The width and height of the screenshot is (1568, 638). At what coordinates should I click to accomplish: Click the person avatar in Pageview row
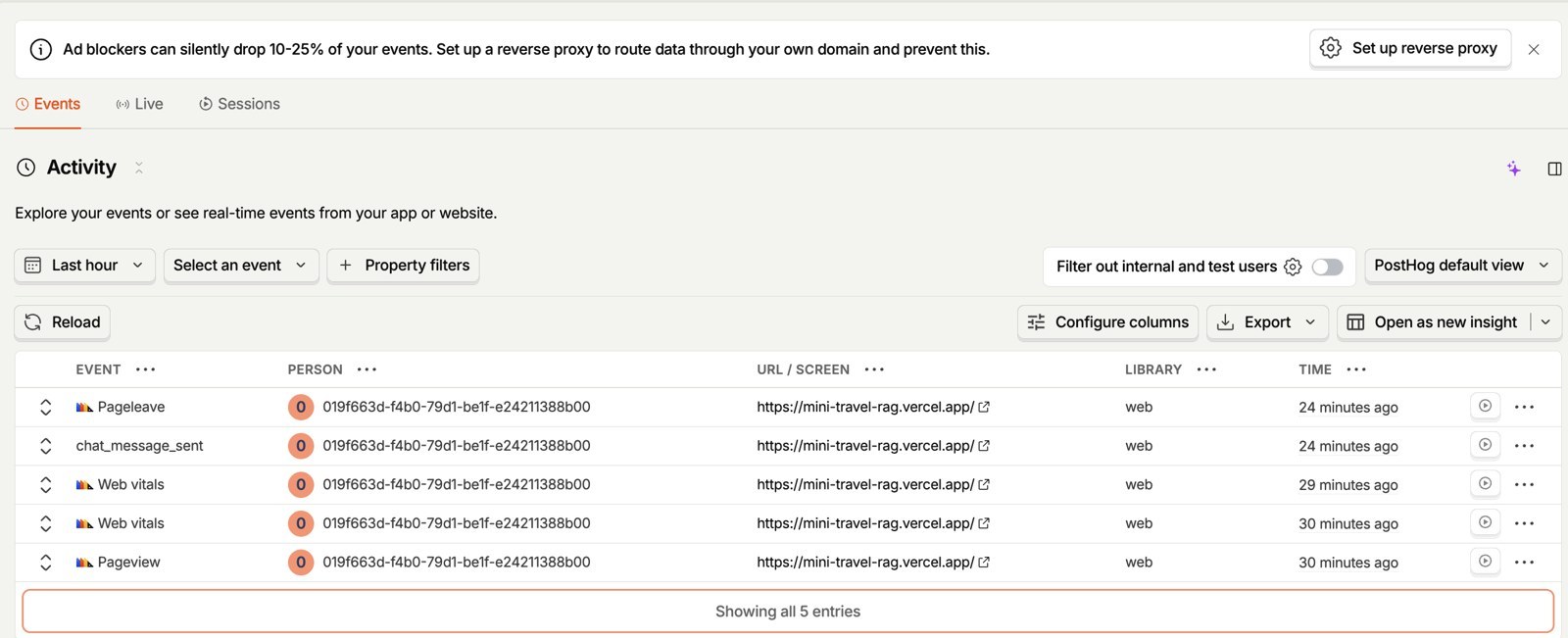click(x=301, y=563)
